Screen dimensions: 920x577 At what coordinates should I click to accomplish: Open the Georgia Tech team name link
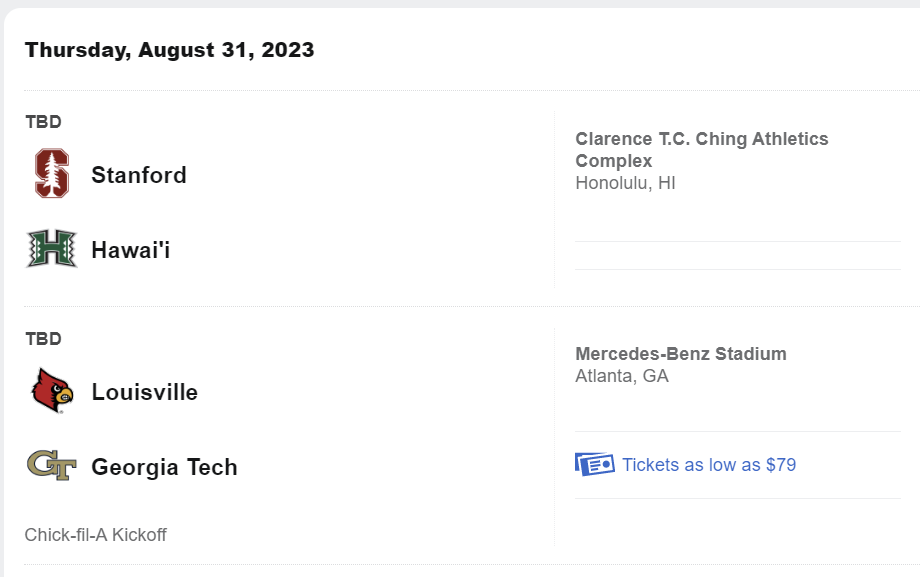pyautogui.click(x=165, y=467)
